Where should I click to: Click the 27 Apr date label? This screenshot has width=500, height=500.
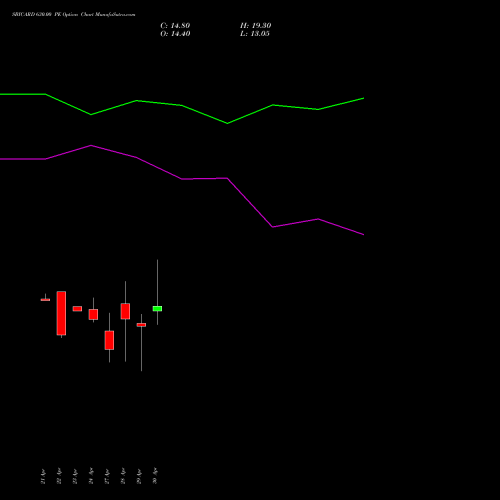coord(107,476)
